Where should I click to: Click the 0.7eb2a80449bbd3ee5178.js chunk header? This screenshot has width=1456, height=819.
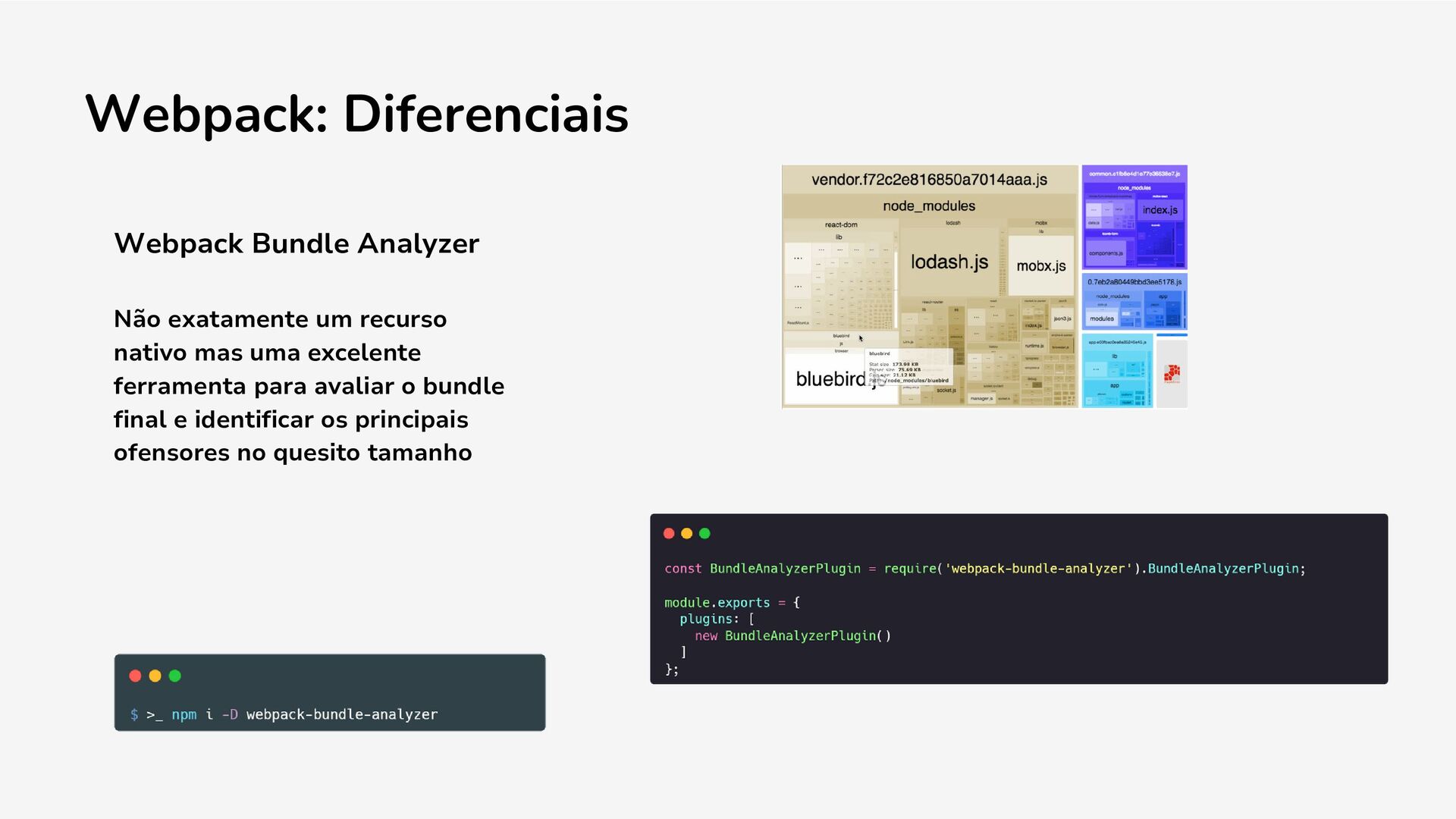1134,282
